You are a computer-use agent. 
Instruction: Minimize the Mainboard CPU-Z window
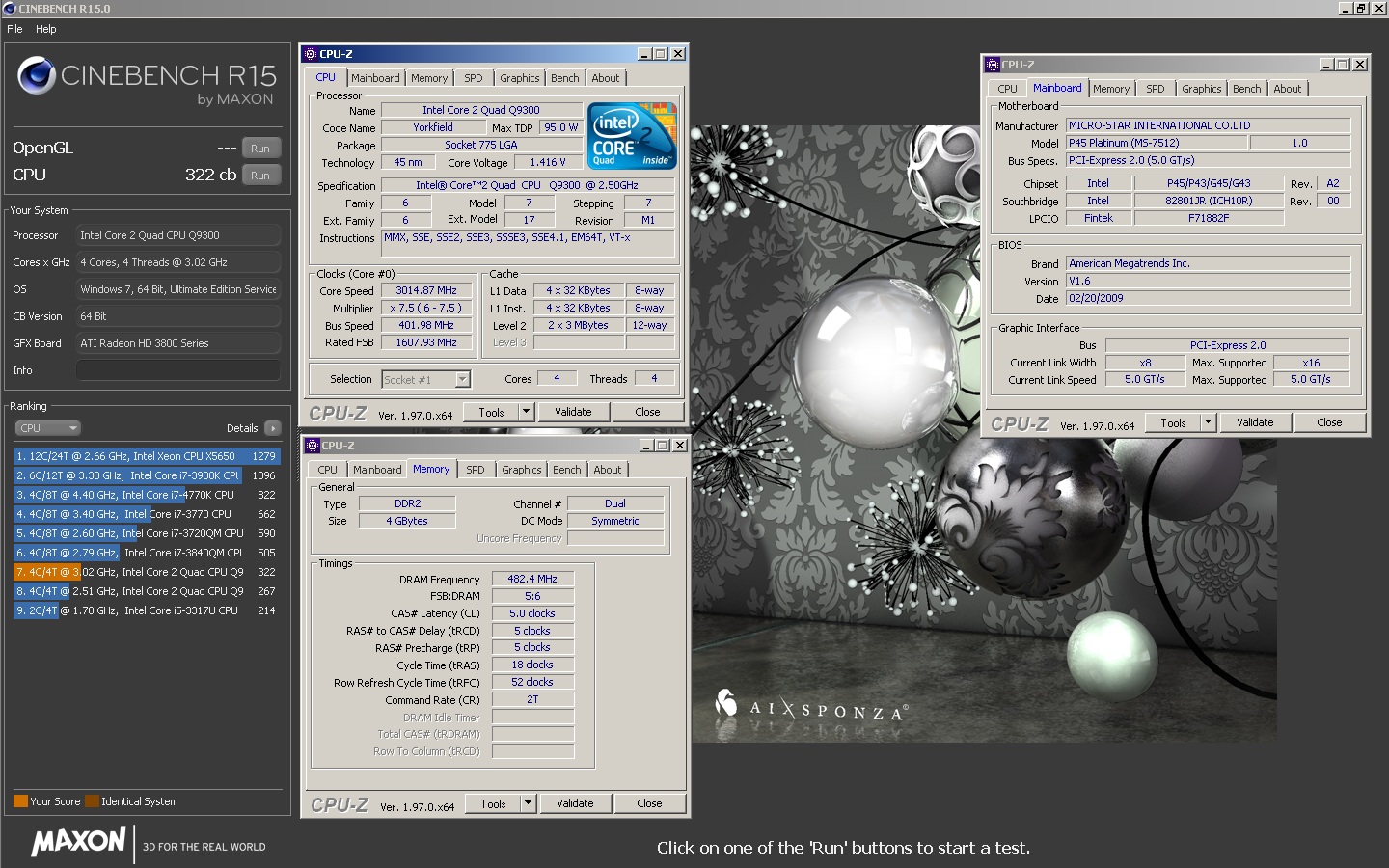(1326, 65)
